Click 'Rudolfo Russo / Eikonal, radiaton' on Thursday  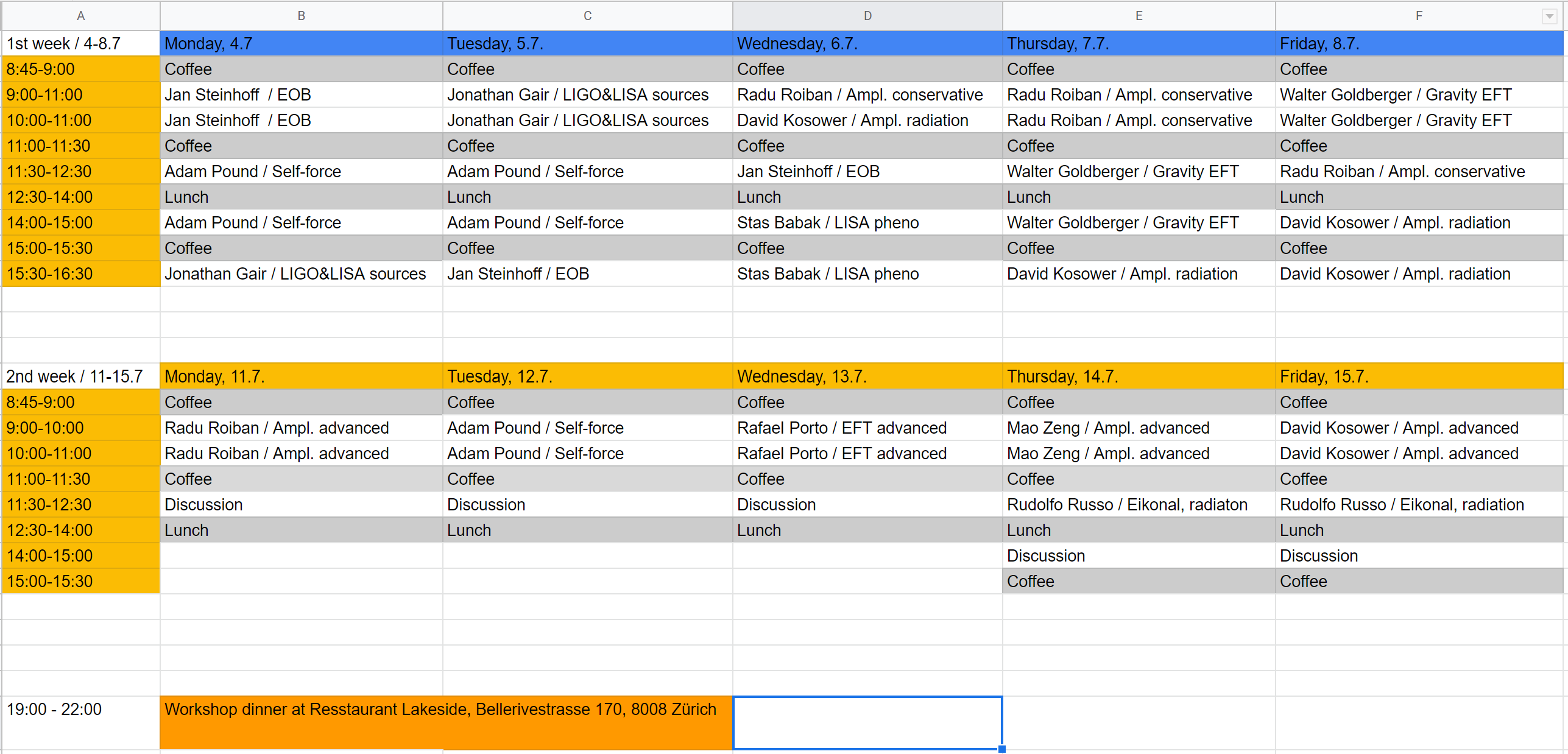[x=1139, y=505]
